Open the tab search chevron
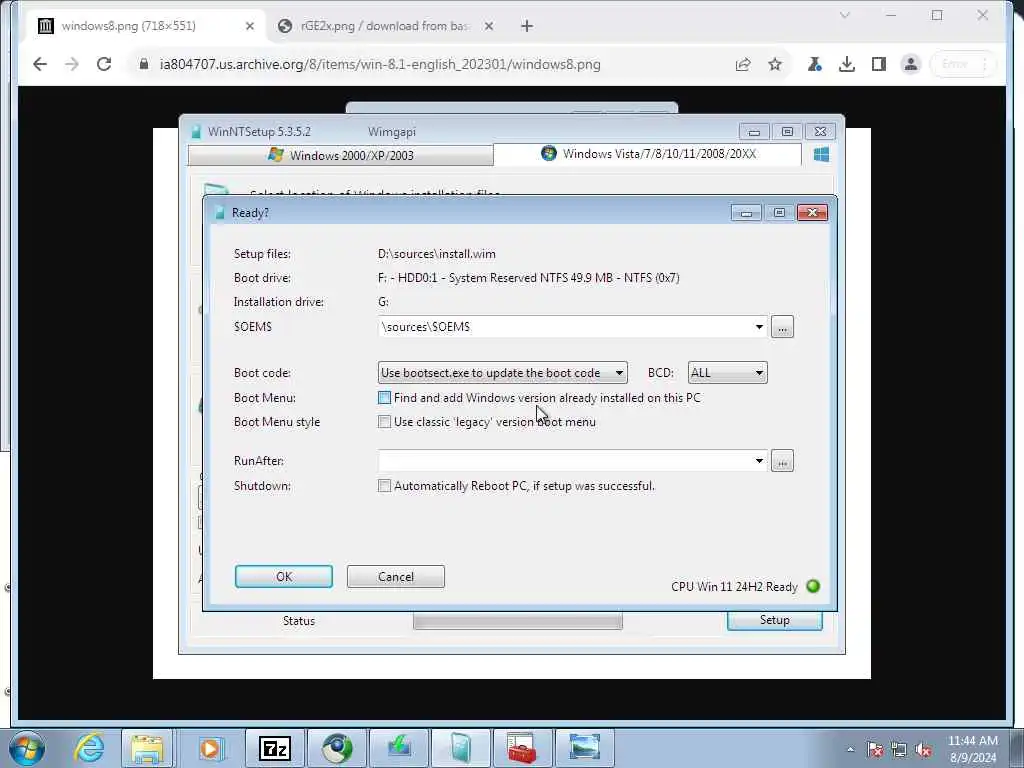The width and height of the screenshot is (1024, 768). (x=844, y=15)
